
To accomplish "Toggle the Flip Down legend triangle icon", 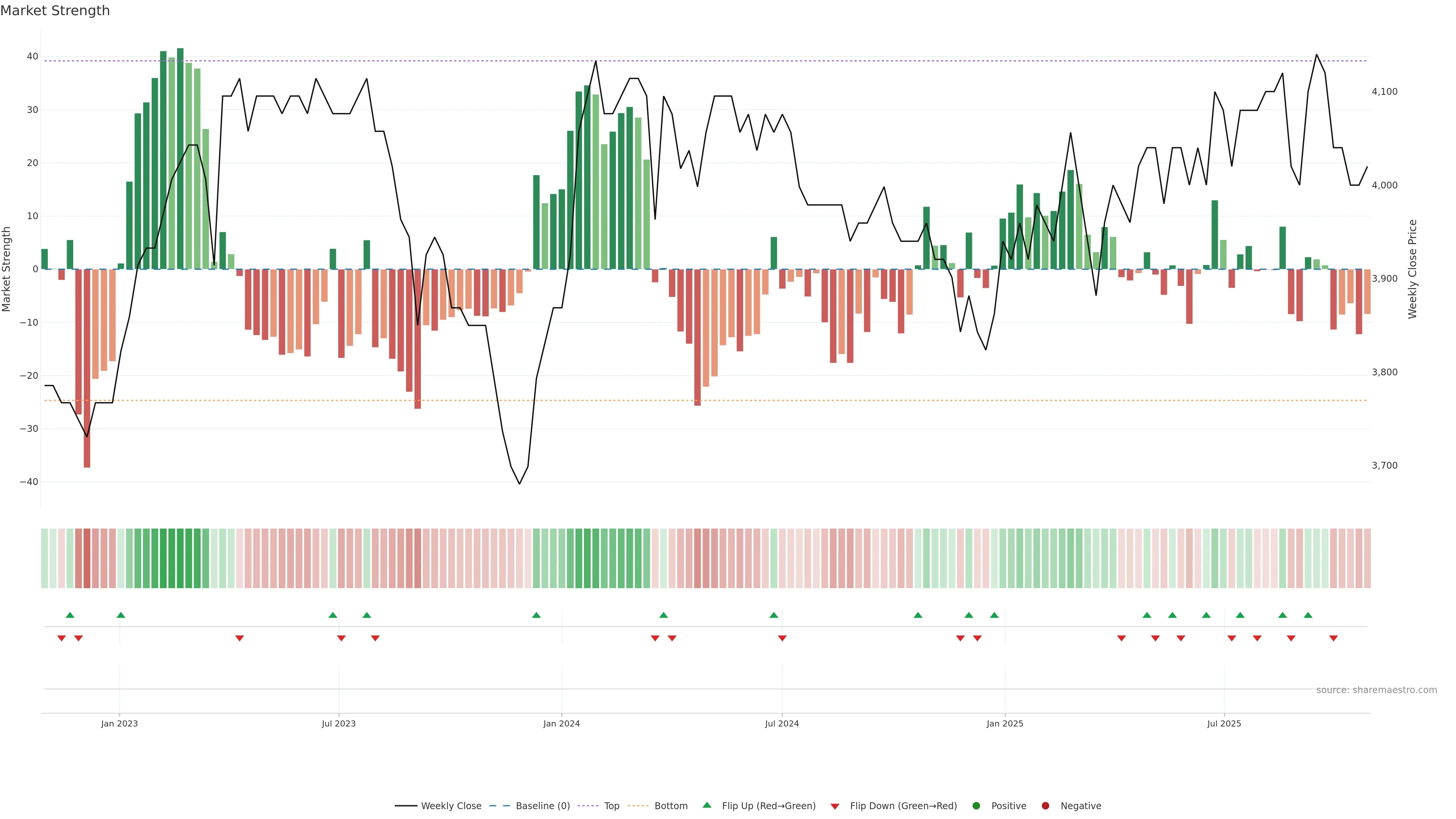I will coord(835,806).
